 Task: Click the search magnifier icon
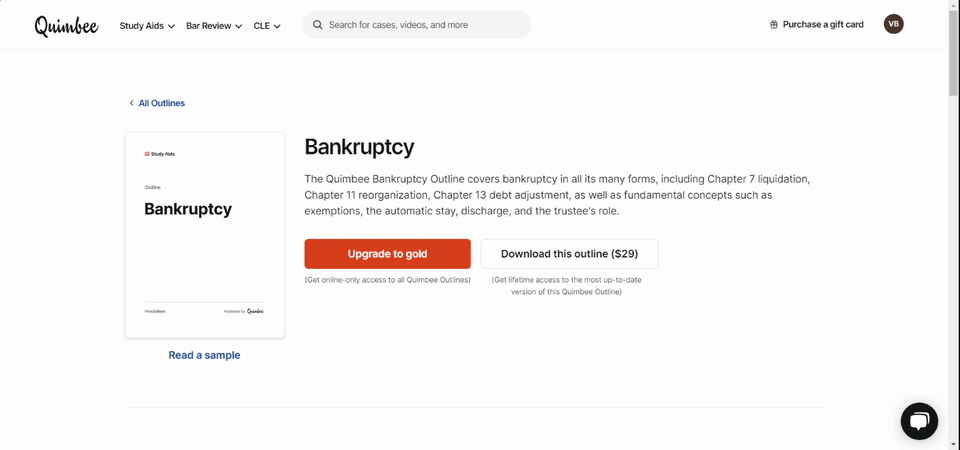318,25
